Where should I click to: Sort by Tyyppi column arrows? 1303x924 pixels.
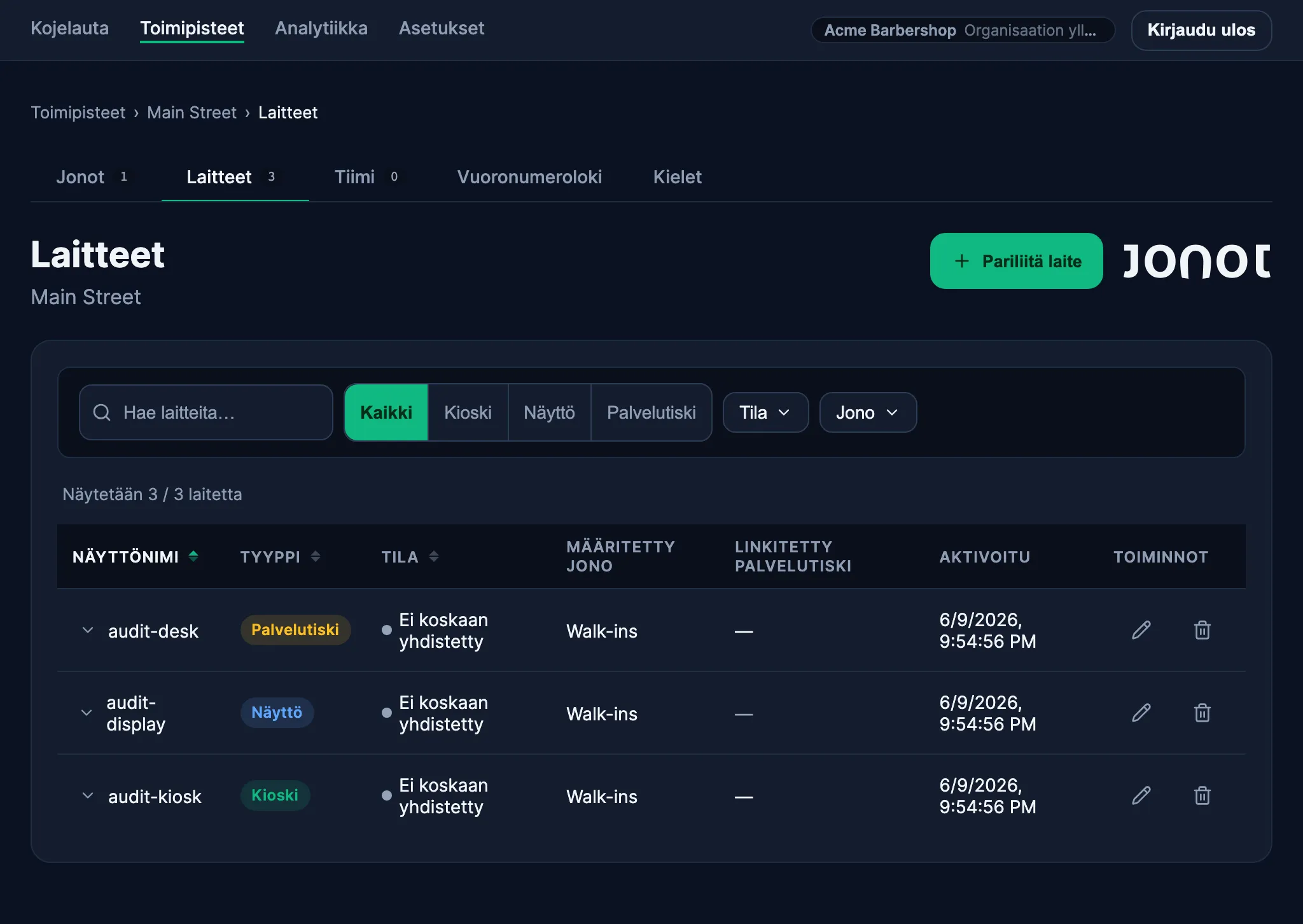(x=315, y=556)
